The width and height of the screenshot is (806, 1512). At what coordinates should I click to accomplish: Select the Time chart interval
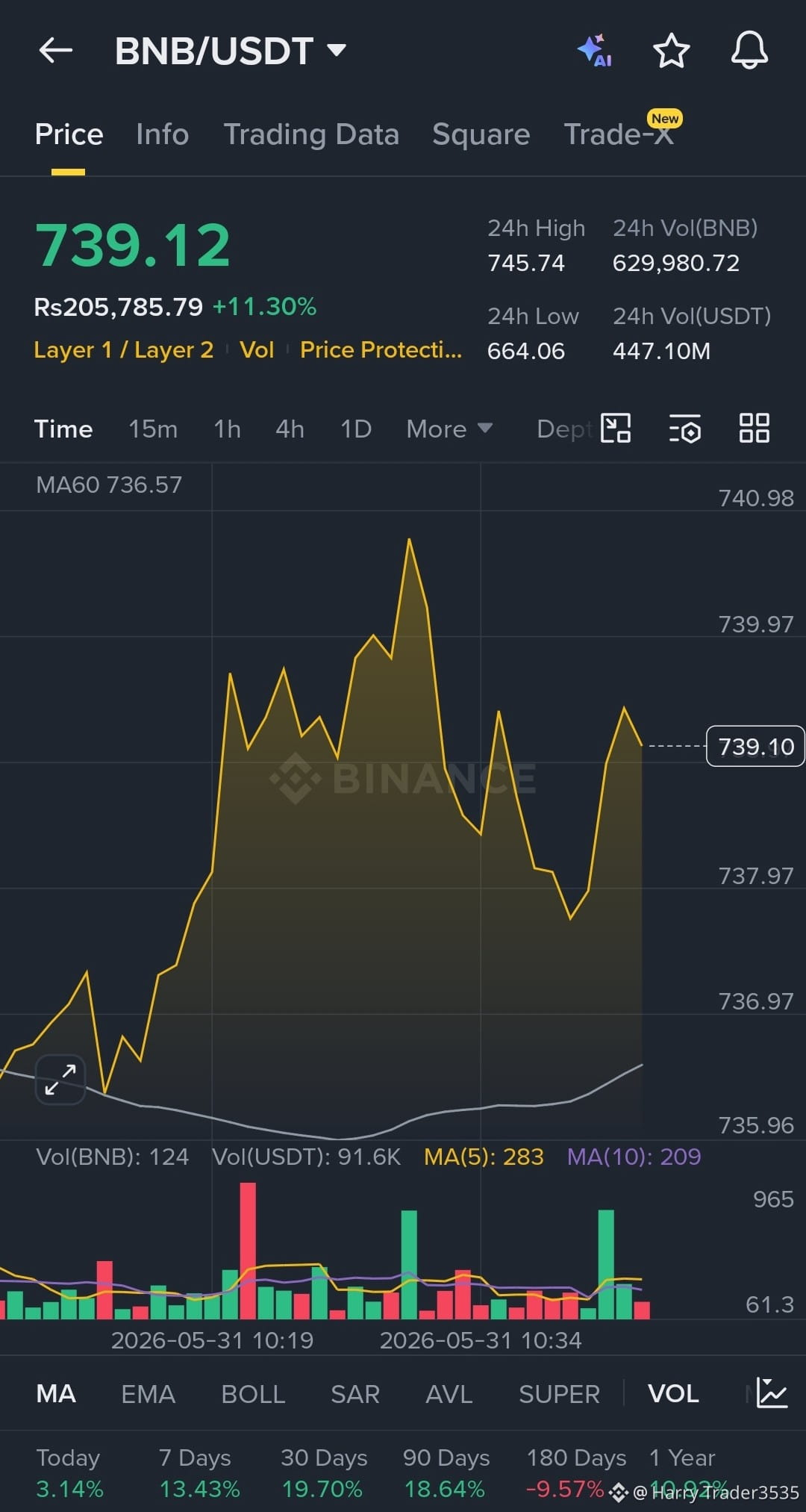[63, 429]
